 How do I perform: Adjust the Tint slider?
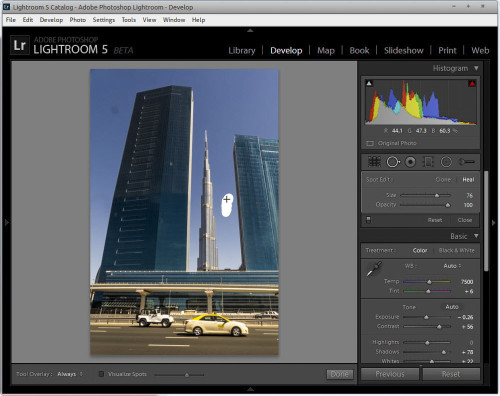pyautogui.click(x=428, y=291)
